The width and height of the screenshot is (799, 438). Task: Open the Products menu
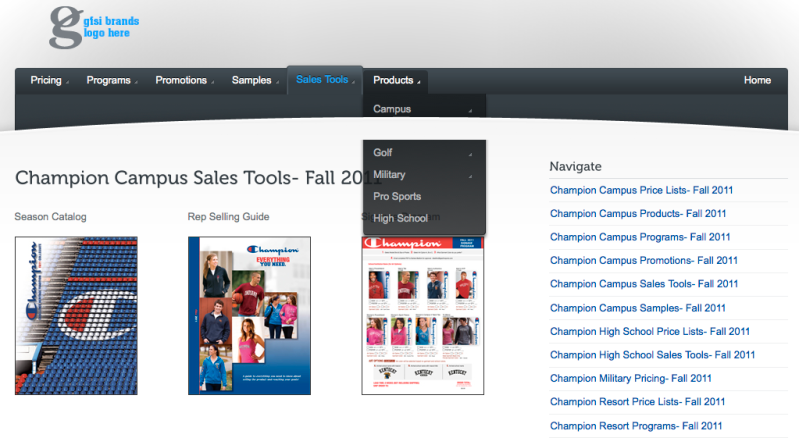click(x=396, y=80)
